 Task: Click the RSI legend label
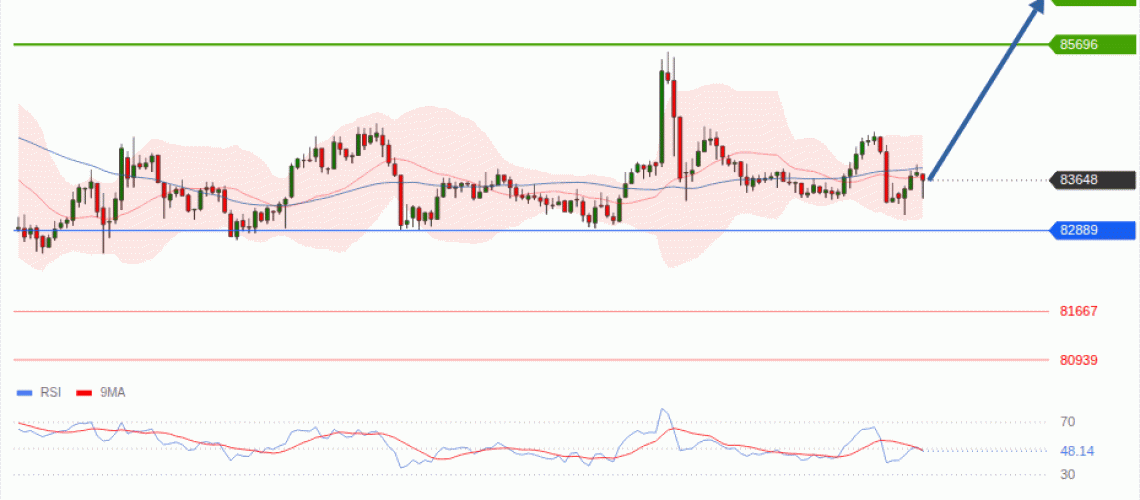pos(51,392)
